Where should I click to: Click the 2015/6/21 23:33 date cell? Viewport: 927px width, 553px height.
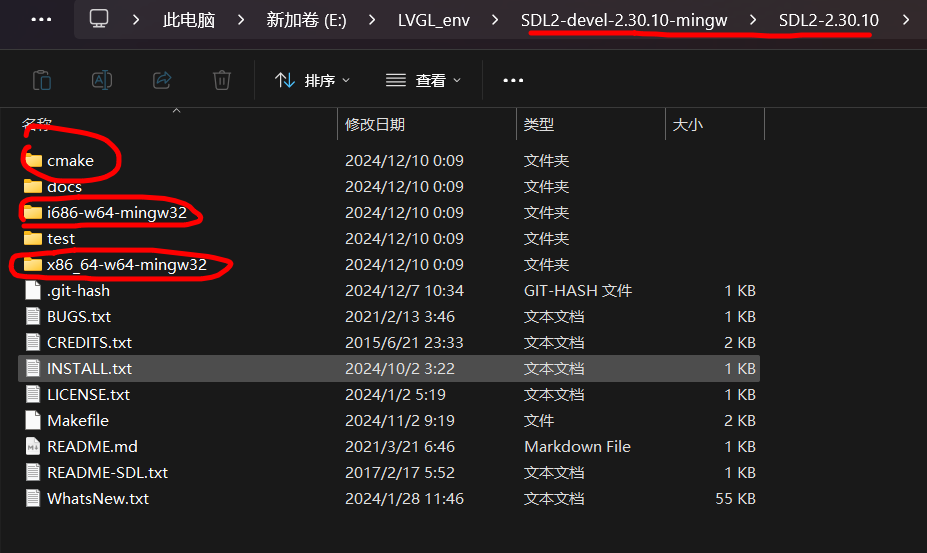click(x=404, y=342)
